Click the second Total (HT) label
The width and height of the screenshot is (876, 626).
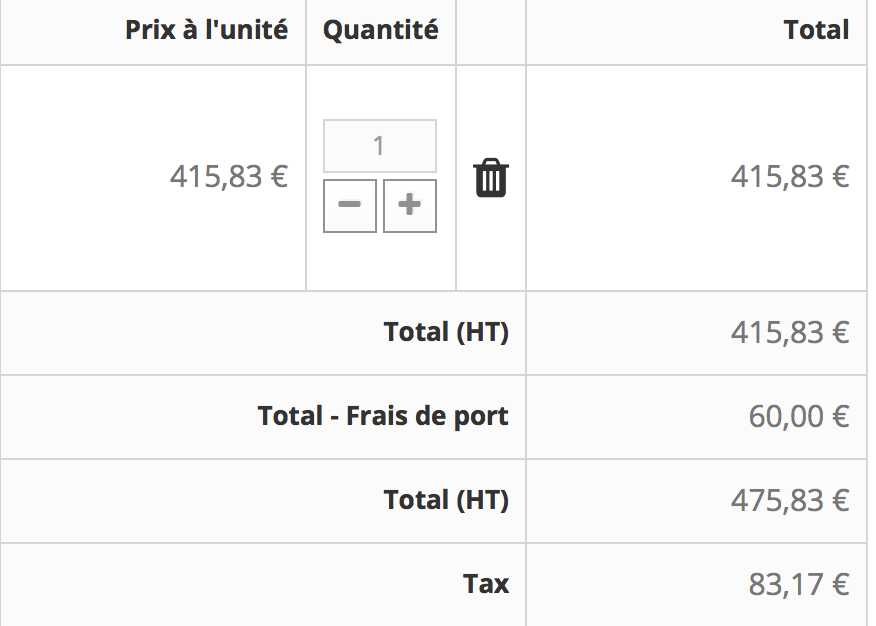pos(446,499)
